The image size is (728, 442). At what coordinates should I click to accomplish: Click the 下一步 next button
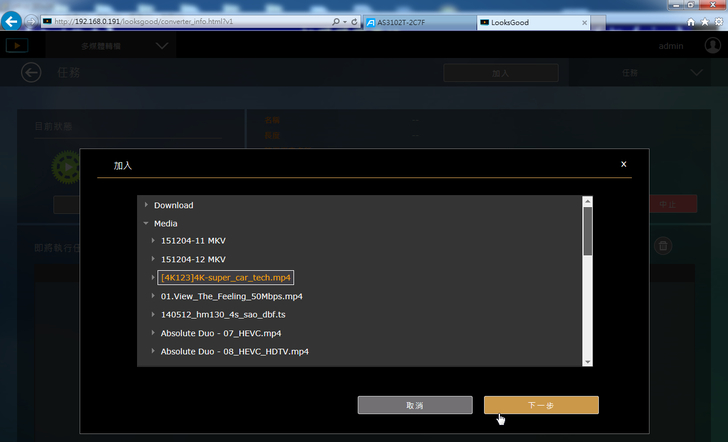541,405
